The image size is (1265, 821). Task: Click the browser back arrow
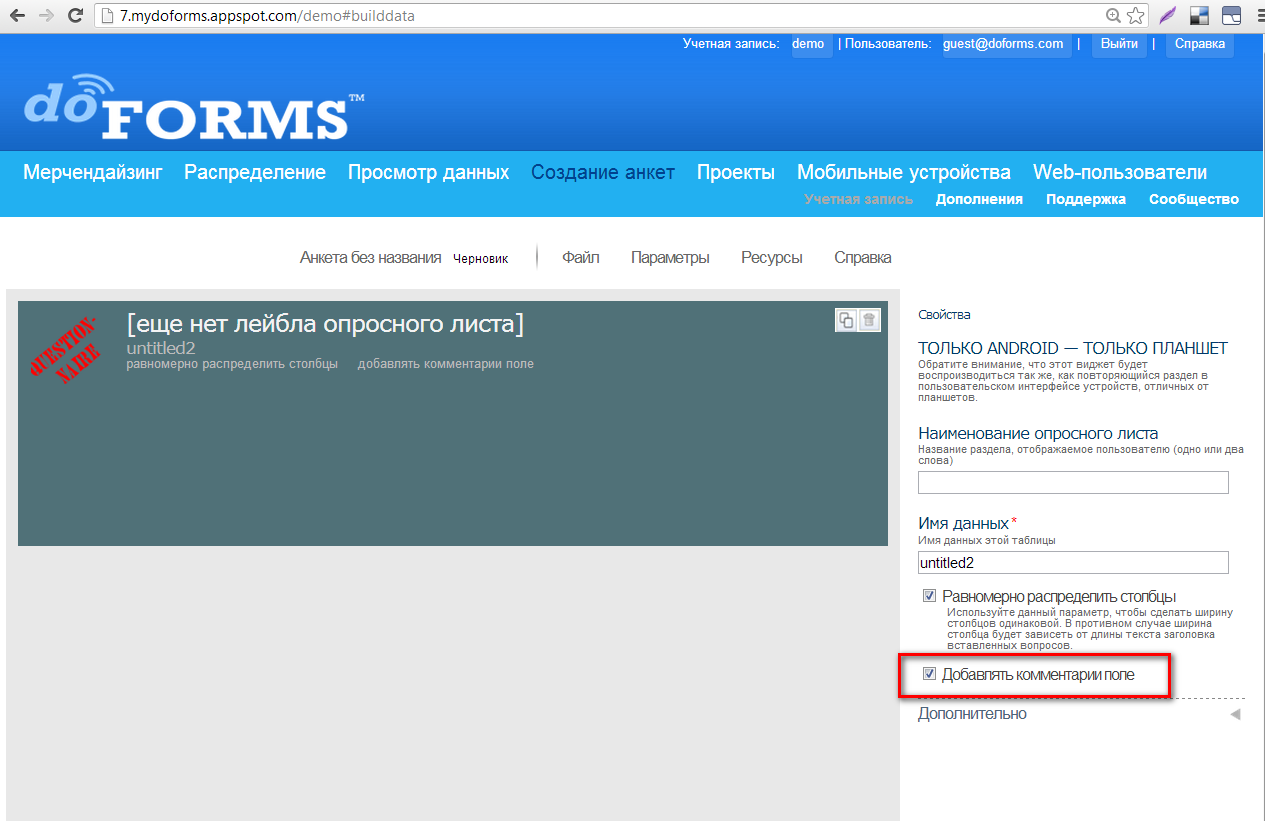tap(17, 15)
